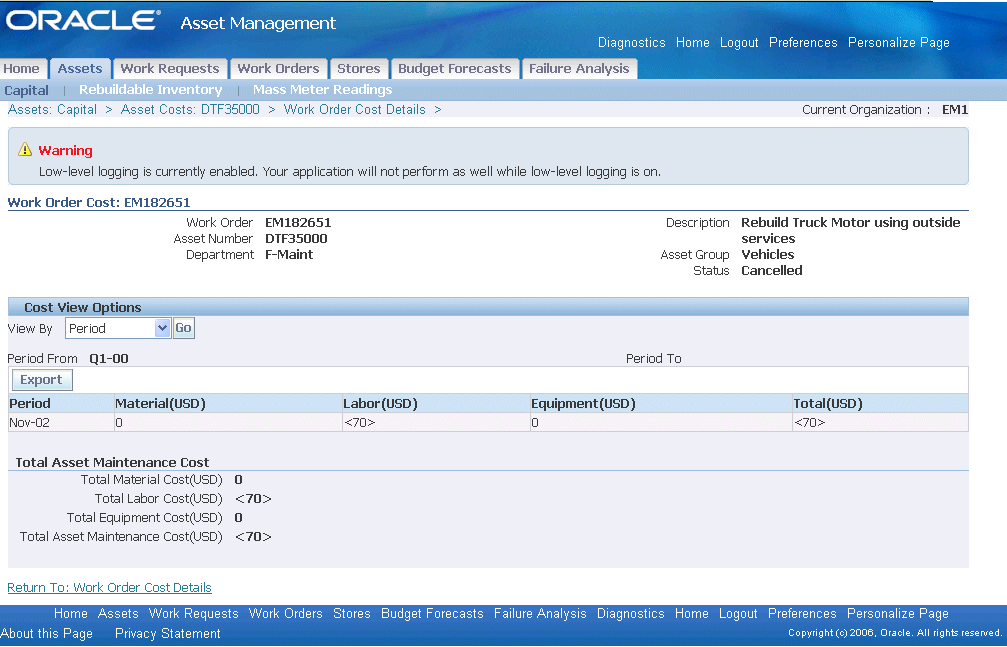Open the Failure Analysis tab

click(579, 69)
